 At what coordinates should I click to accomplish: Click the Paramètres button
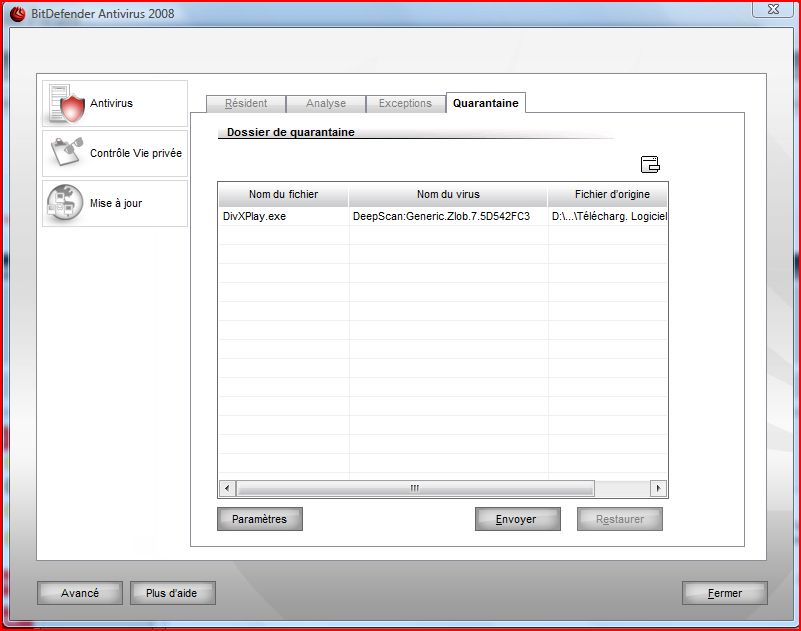260,519
